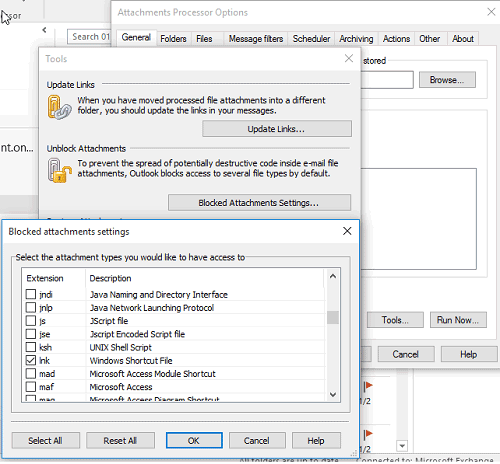Check the ksh UNIX Shell Script box
The height and width of the screenshot is (464, 500).
[31, 347]
